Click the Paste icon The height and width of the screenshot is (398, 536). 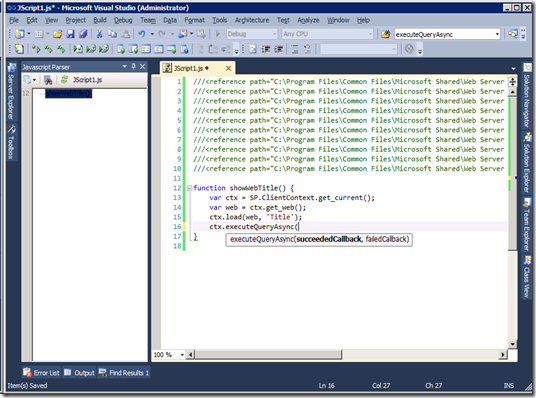(125, 34)
